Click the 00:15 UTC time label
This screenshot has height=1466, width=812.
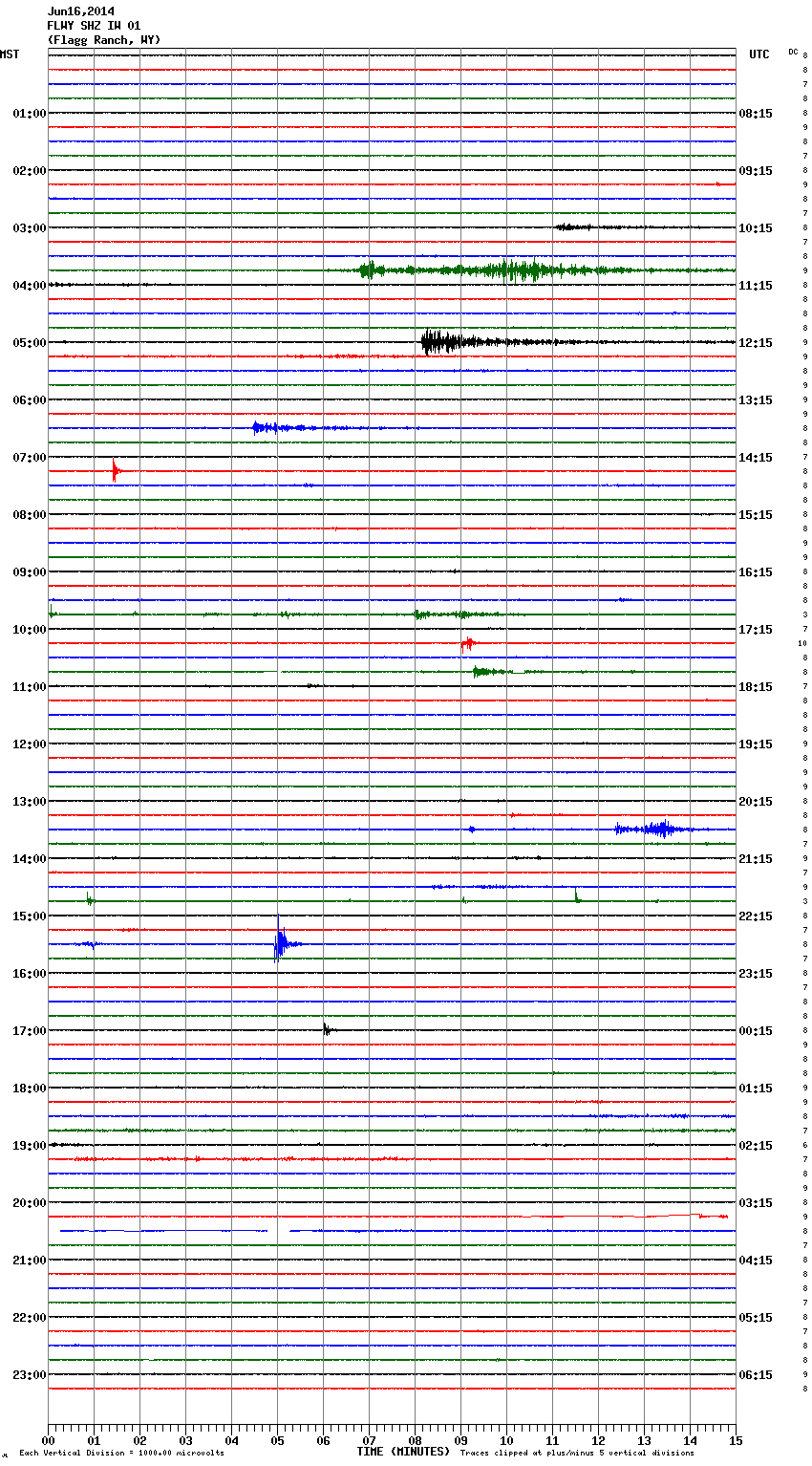pyautogui.click(x=755, y=1031)
